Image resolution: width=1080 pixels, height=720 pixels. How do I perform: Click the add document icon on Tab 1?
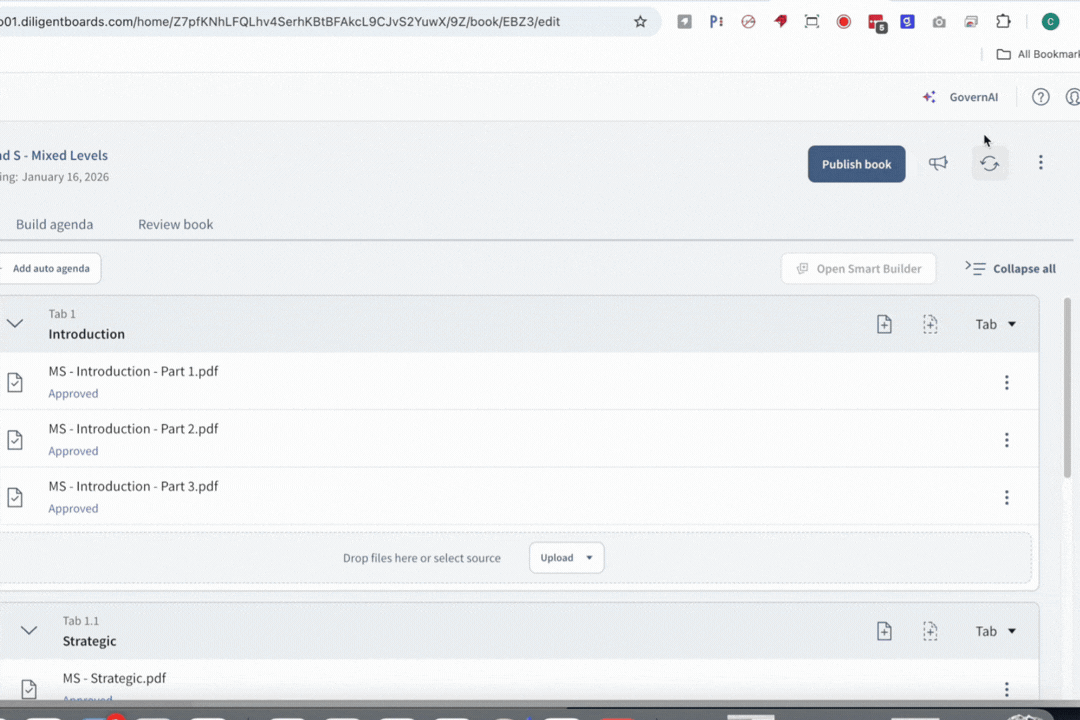click(884, 324)
